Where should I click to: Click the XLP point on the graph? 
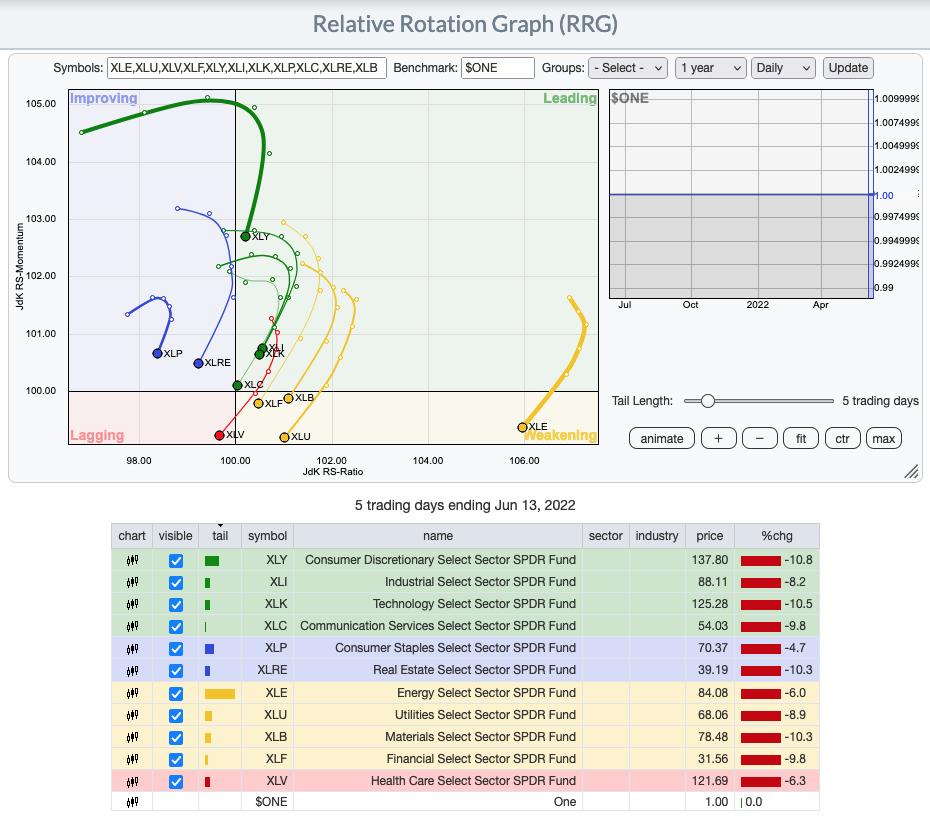click(157, 354)
